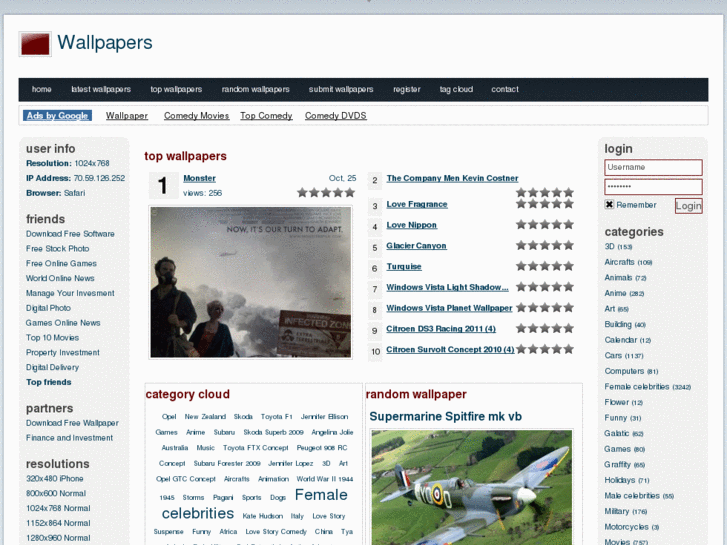
Task: Open Free Stock Photo link
Action: click(x=57, y=249)
